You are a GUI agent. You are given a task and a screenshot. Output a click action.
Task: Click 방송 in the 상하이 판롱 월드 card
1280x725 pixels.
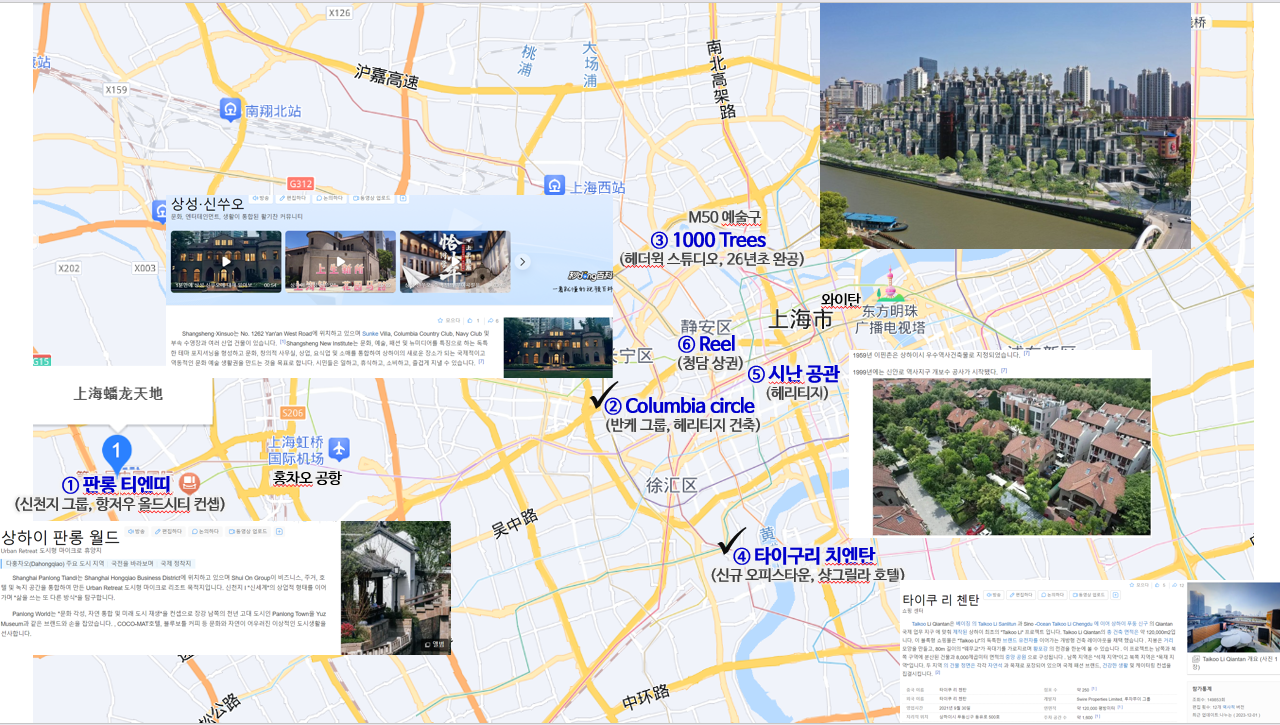[x=136, y=531]
